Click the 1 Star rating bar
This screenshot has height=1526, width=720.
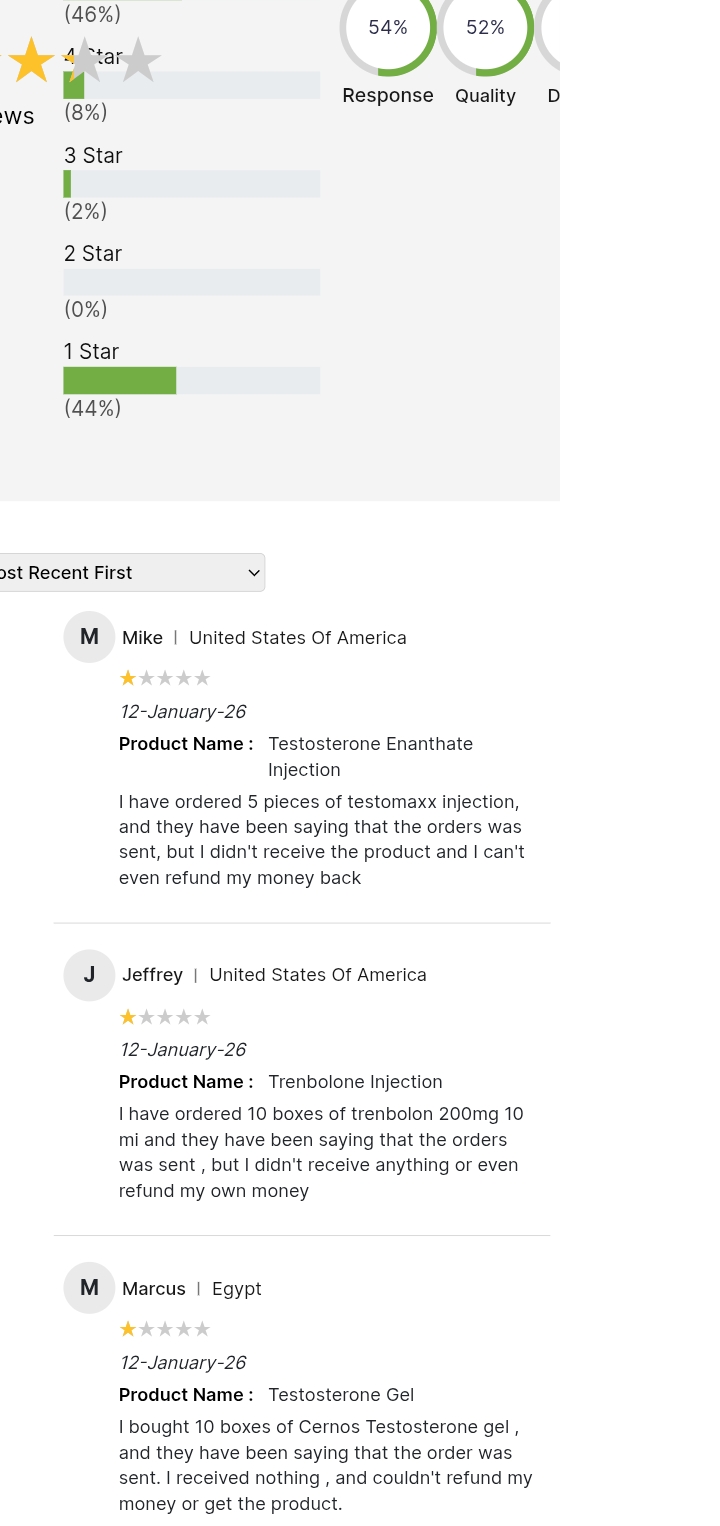(x=191, y=381)
